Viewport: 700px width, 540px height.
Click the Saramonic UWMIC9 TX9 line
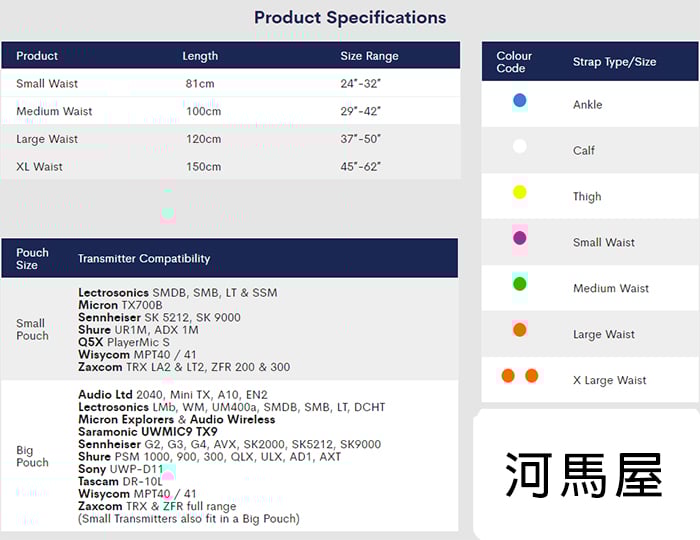(x=148, y=432)
